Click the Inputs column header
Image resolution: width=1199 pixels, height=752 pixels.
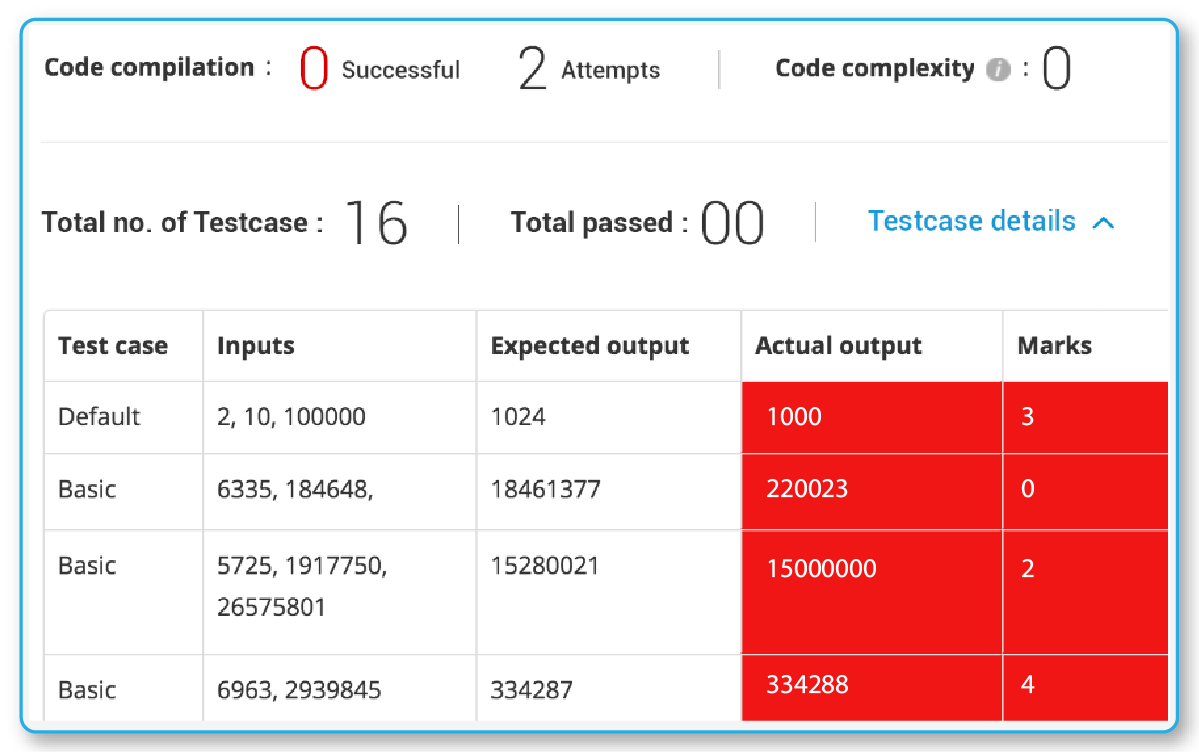pos(256,345)
